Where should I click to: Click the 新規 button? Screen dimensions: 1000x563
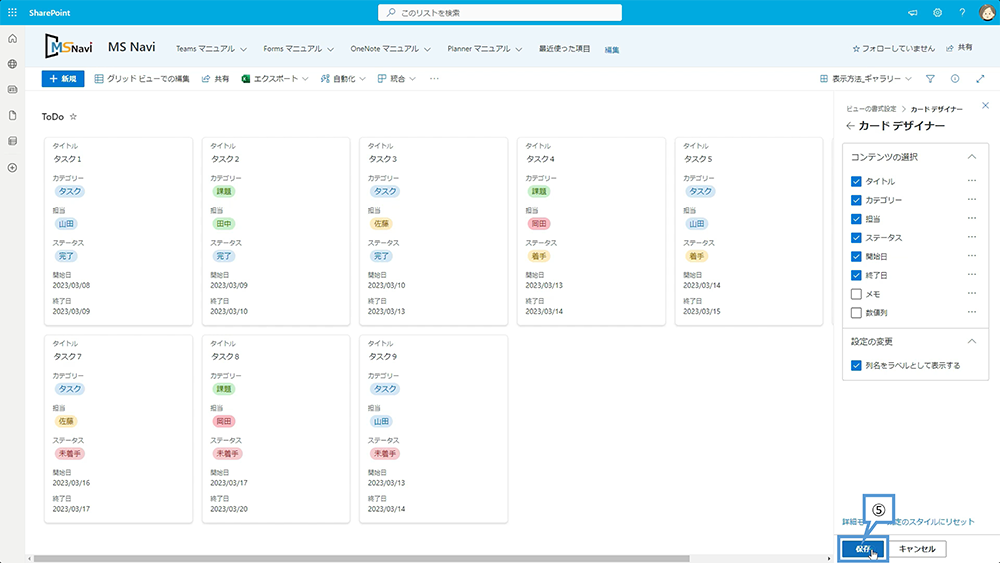63,79
